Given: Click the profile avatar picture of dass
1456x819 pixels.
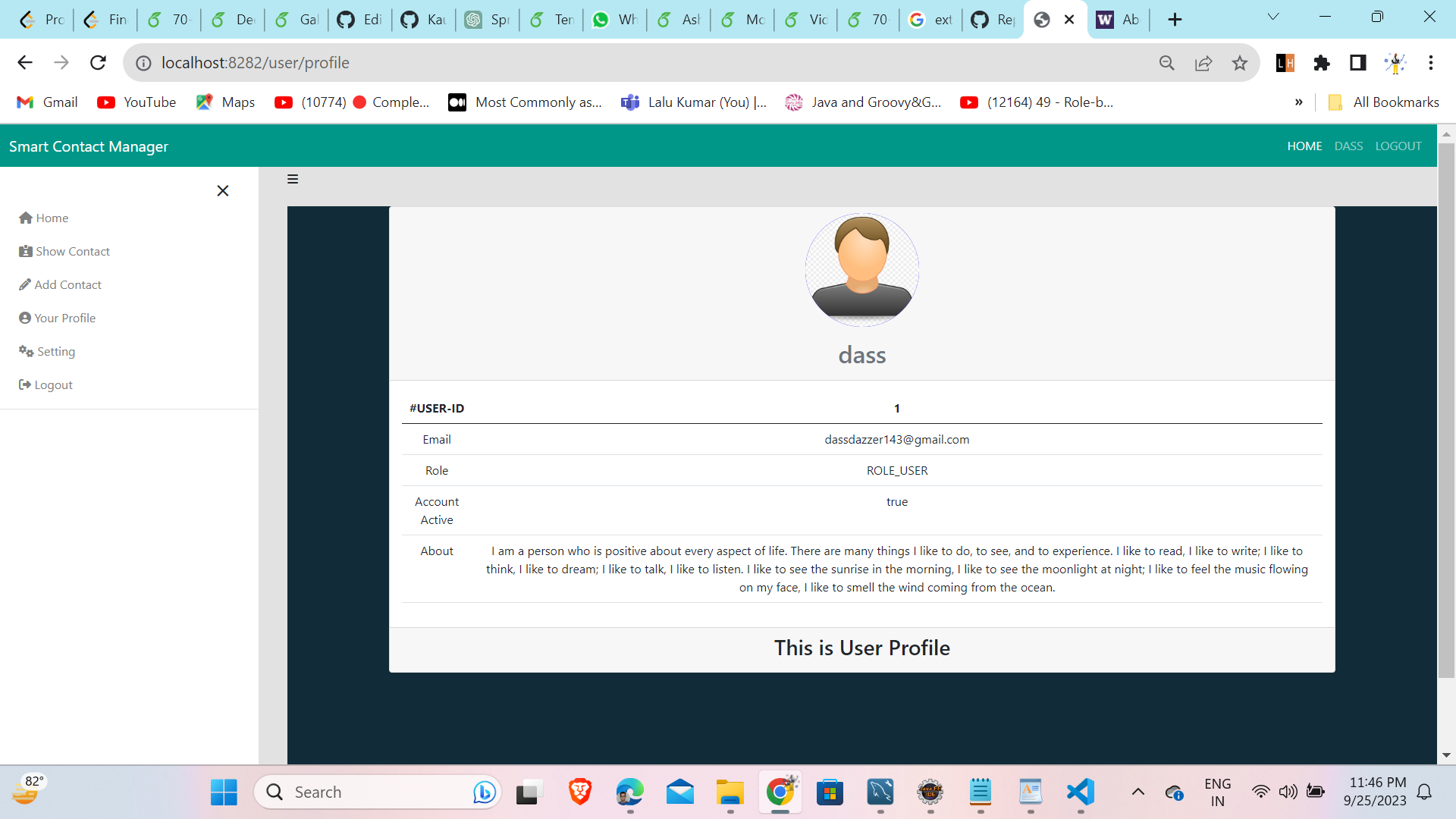Looking at the screenshot, I should pos(861,270).
